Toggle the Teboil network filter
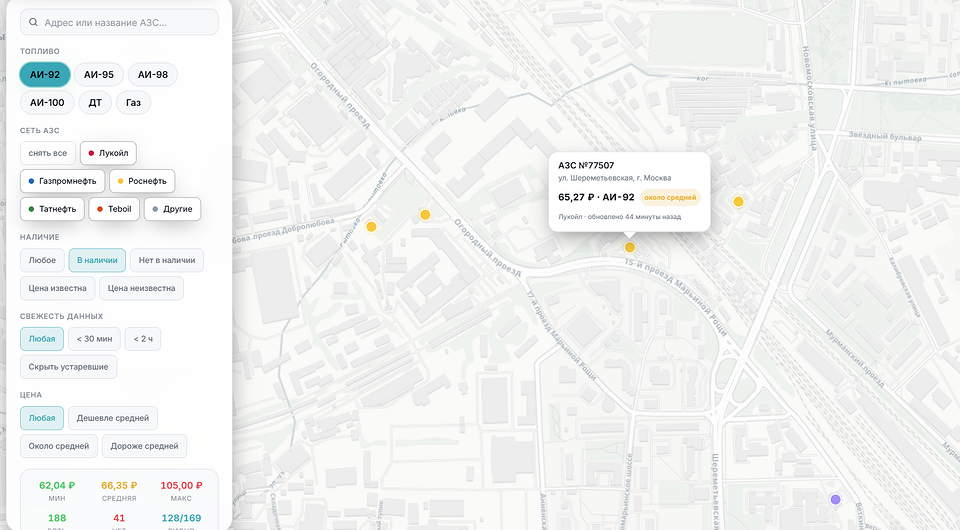Screen dimensions: 960x530 click(114, 209)
